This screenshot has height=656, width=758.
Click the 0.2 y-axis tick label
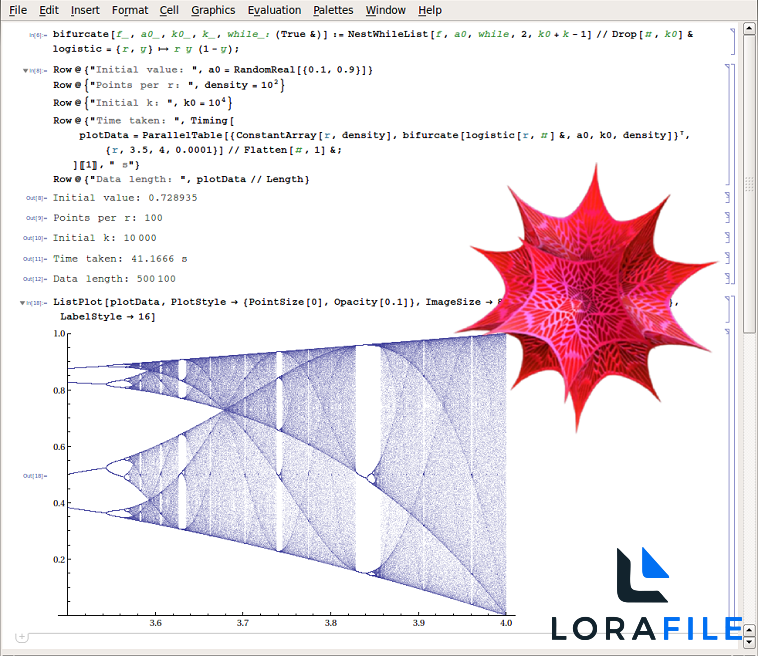[59, 560]
